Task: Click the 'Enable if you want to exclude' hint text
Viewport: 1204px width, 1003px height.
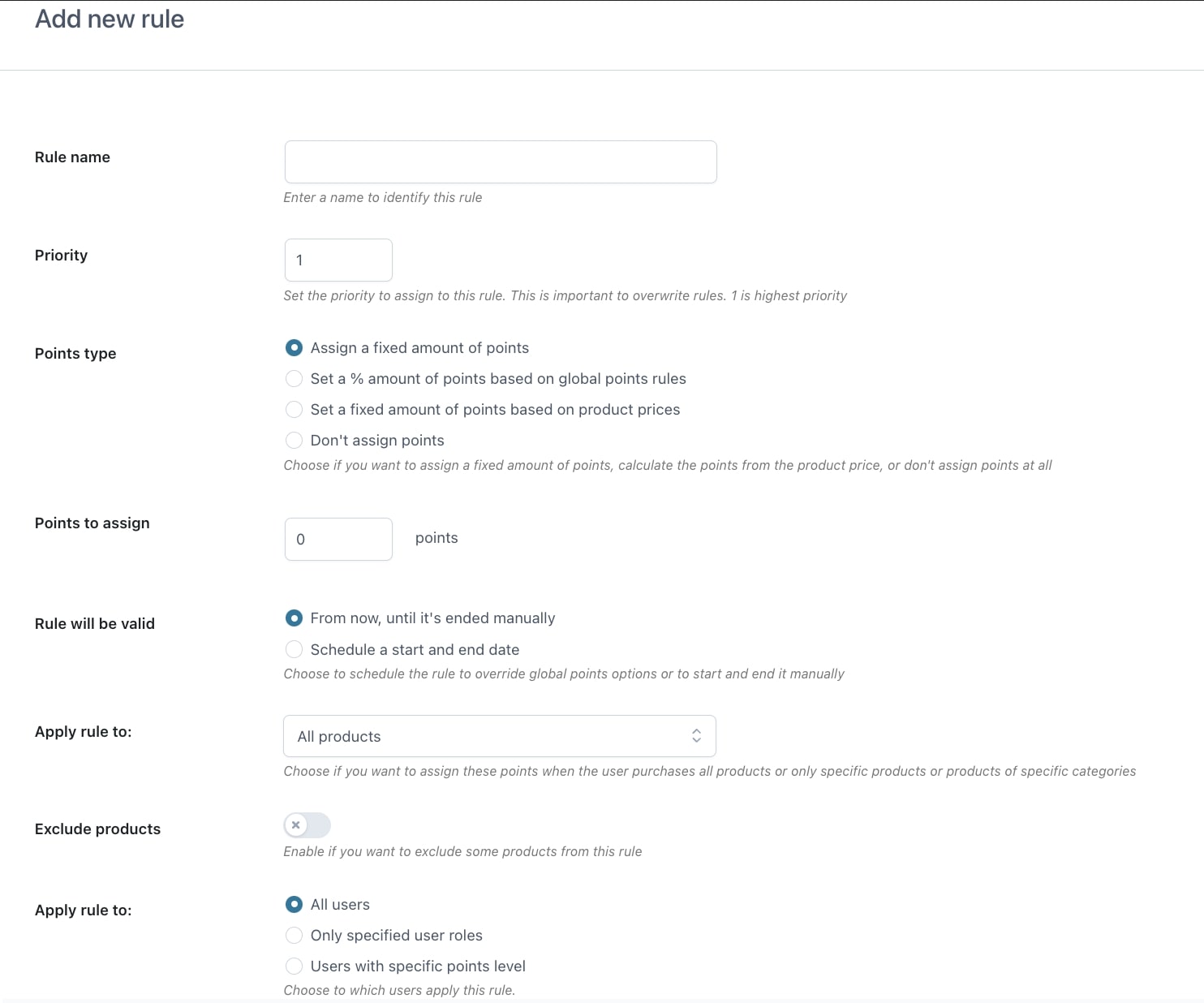Action: [x=462, y=851]
